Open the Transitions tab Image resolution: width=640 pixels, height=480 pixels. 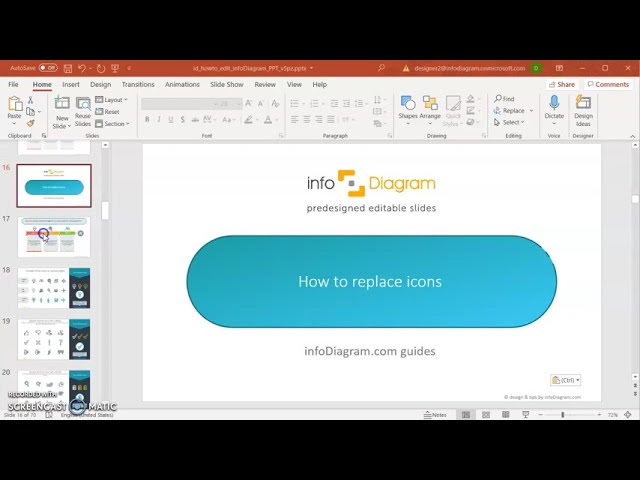[138, 84]
